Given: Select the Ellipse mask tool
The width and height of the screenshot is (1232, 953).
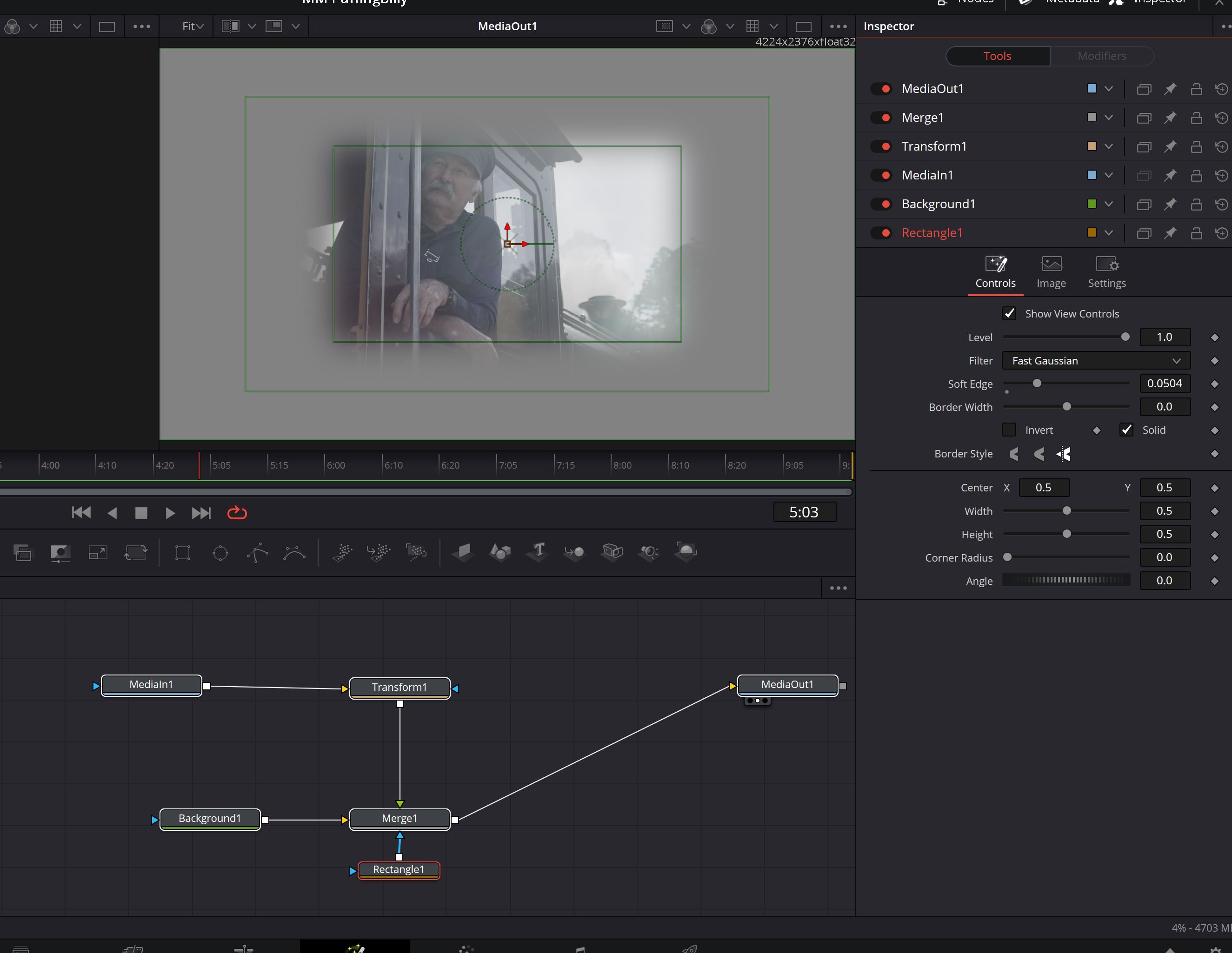Looking at the screenshot, I should (x=220, y=552).
